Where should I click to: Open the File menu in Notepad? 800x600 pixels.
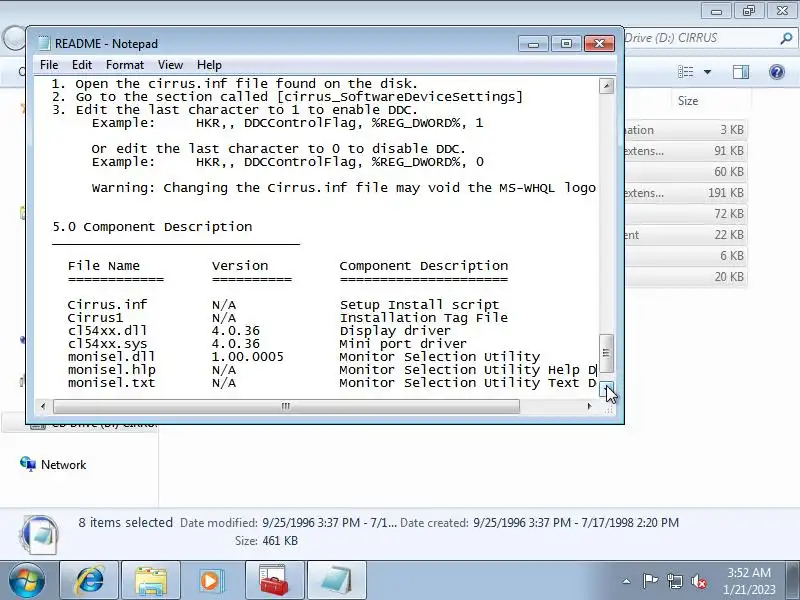49,65
